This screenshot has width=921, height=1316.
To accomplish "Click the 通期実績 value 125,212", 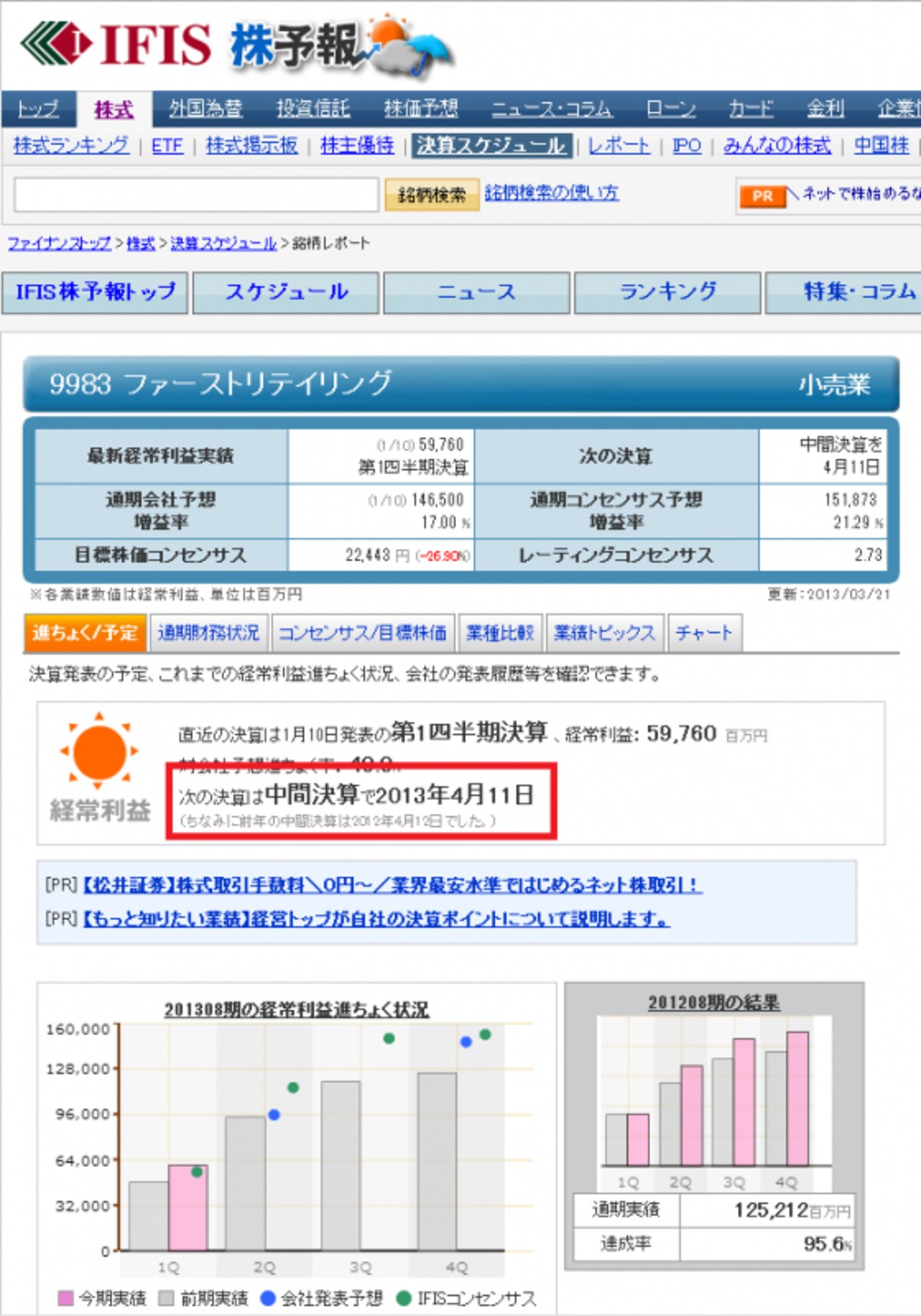I will pyautogui.click(x=771, y=1211).
